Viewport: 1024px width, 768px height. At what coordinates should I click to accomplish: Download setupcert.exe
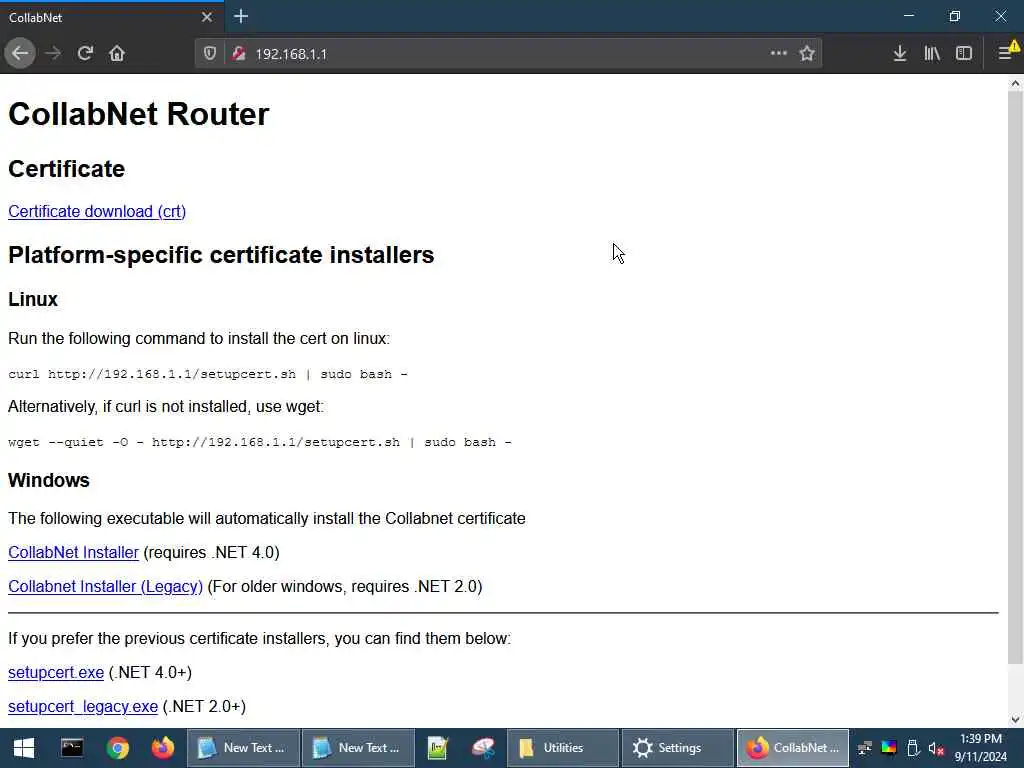point(56,673)
